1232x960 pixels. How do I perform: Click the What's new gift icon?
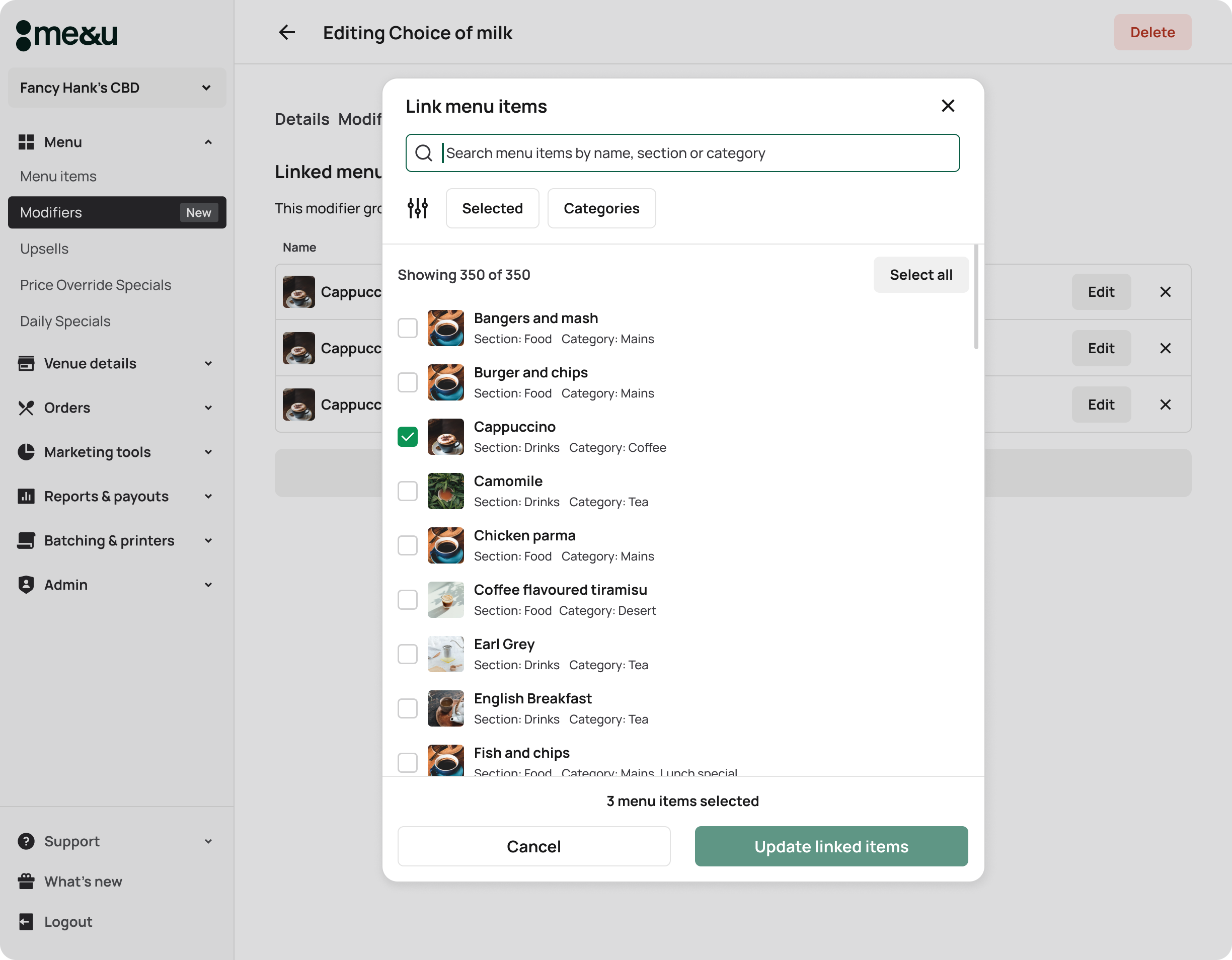tap(26, 882)
